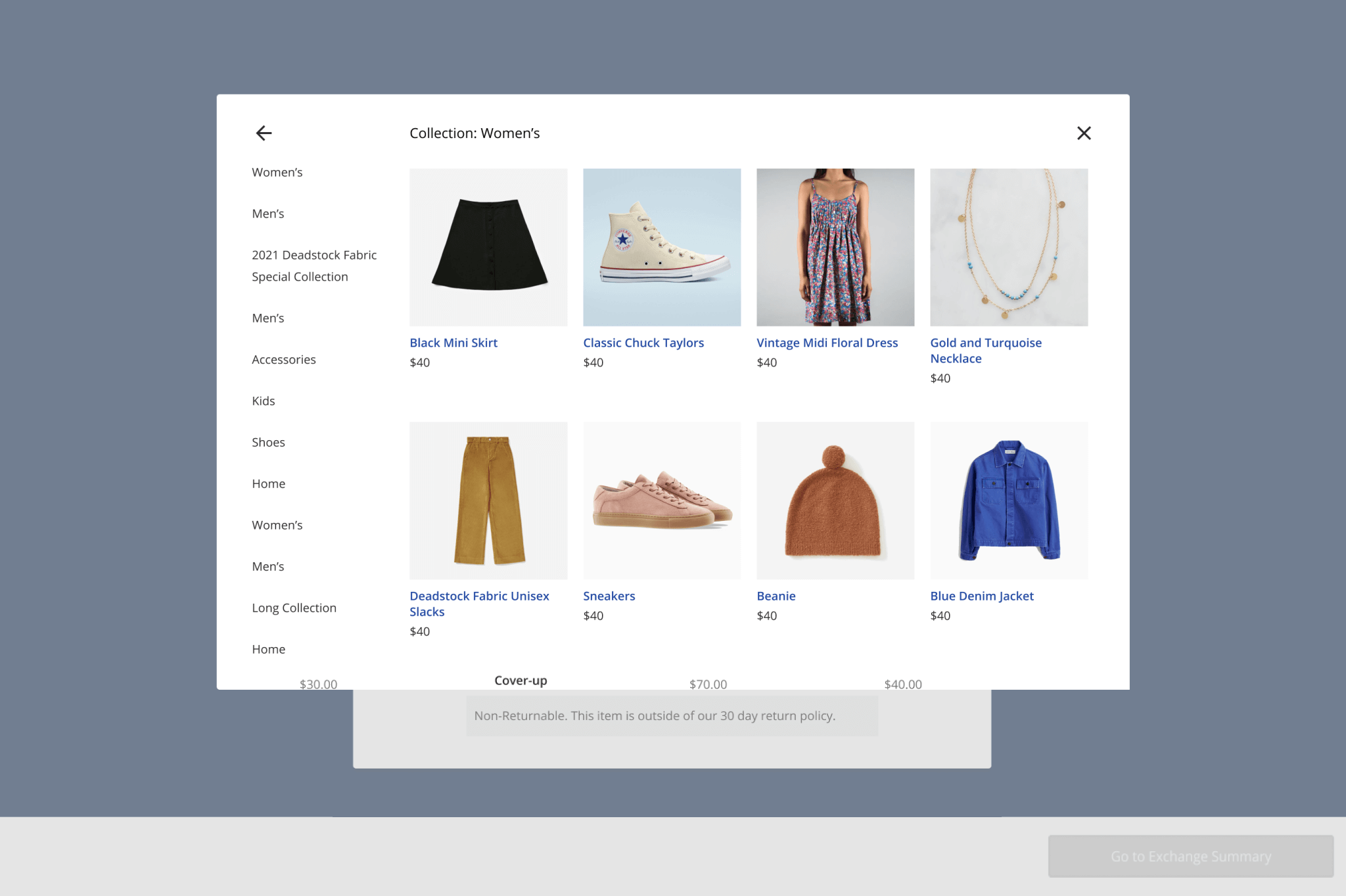Open the Classic Chuck Taylors link
Image resolution: width=1346 pixels, height=896 pixels.
[643, 343]
